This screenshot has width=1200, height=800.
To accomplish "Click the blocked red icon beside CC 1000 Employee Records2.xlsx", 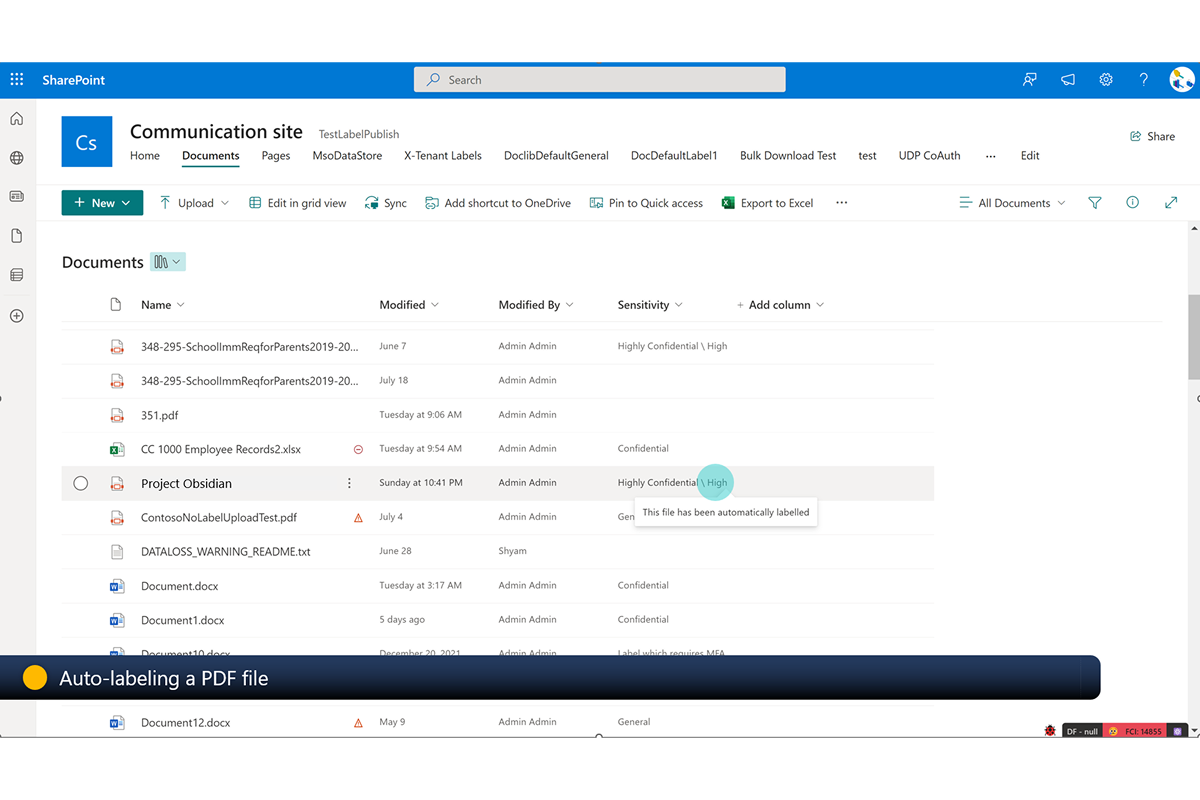I will click(358, 450).
